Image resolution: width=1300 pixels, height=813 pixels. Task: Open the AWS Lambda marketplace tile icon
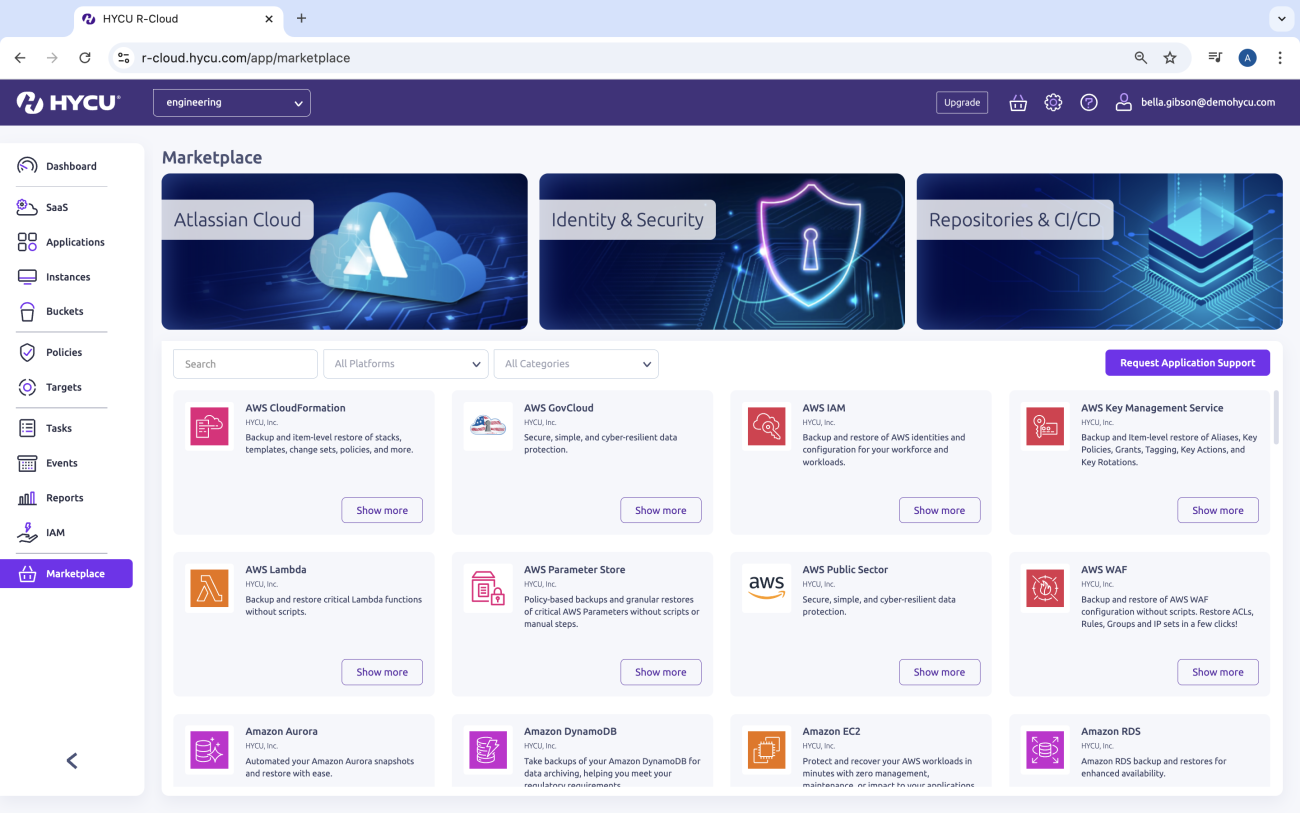coord(209,588)
